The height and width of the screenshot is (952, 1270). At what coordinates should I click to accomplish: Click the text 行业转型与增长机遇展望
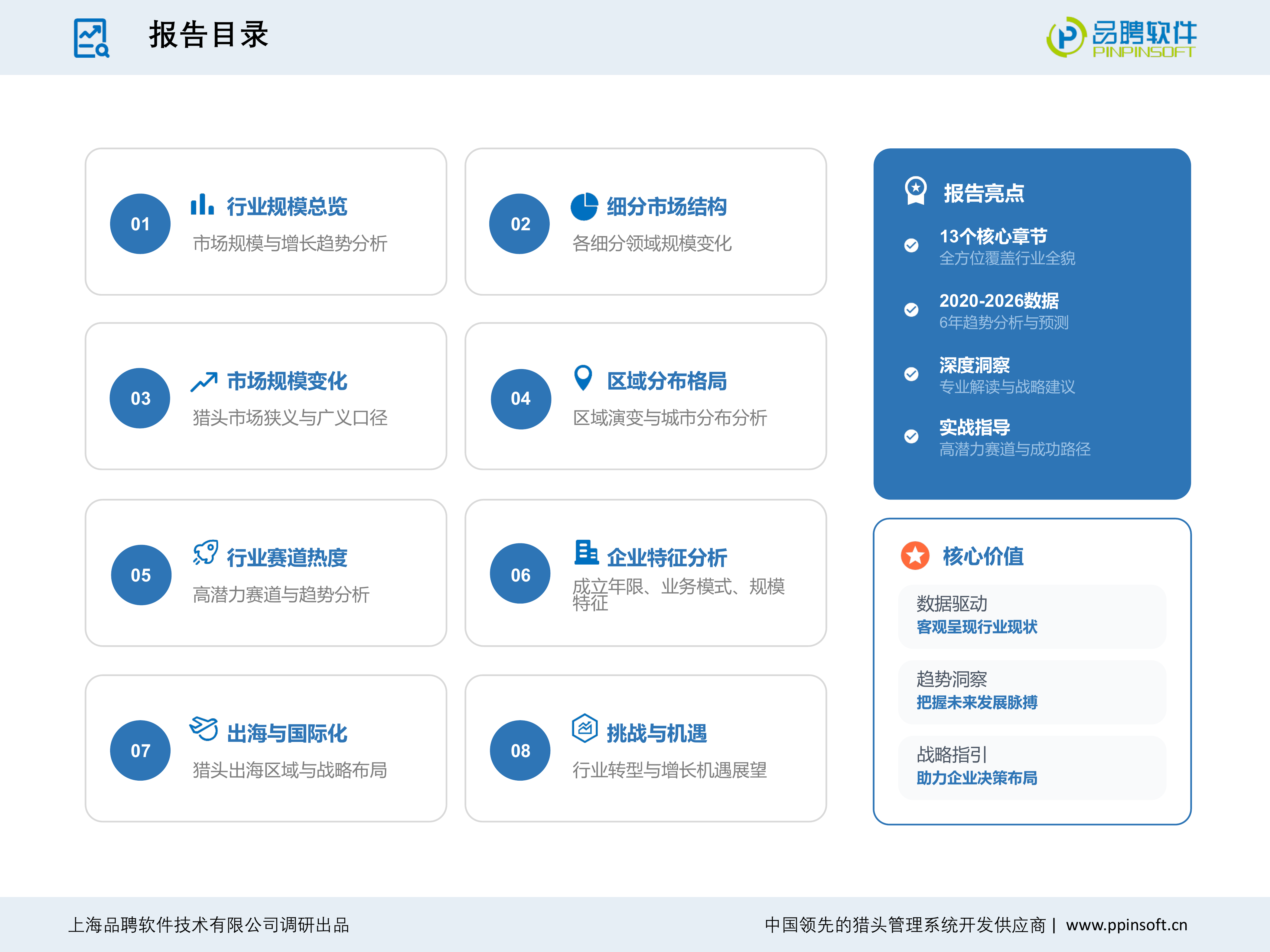(x=670, y=770)
